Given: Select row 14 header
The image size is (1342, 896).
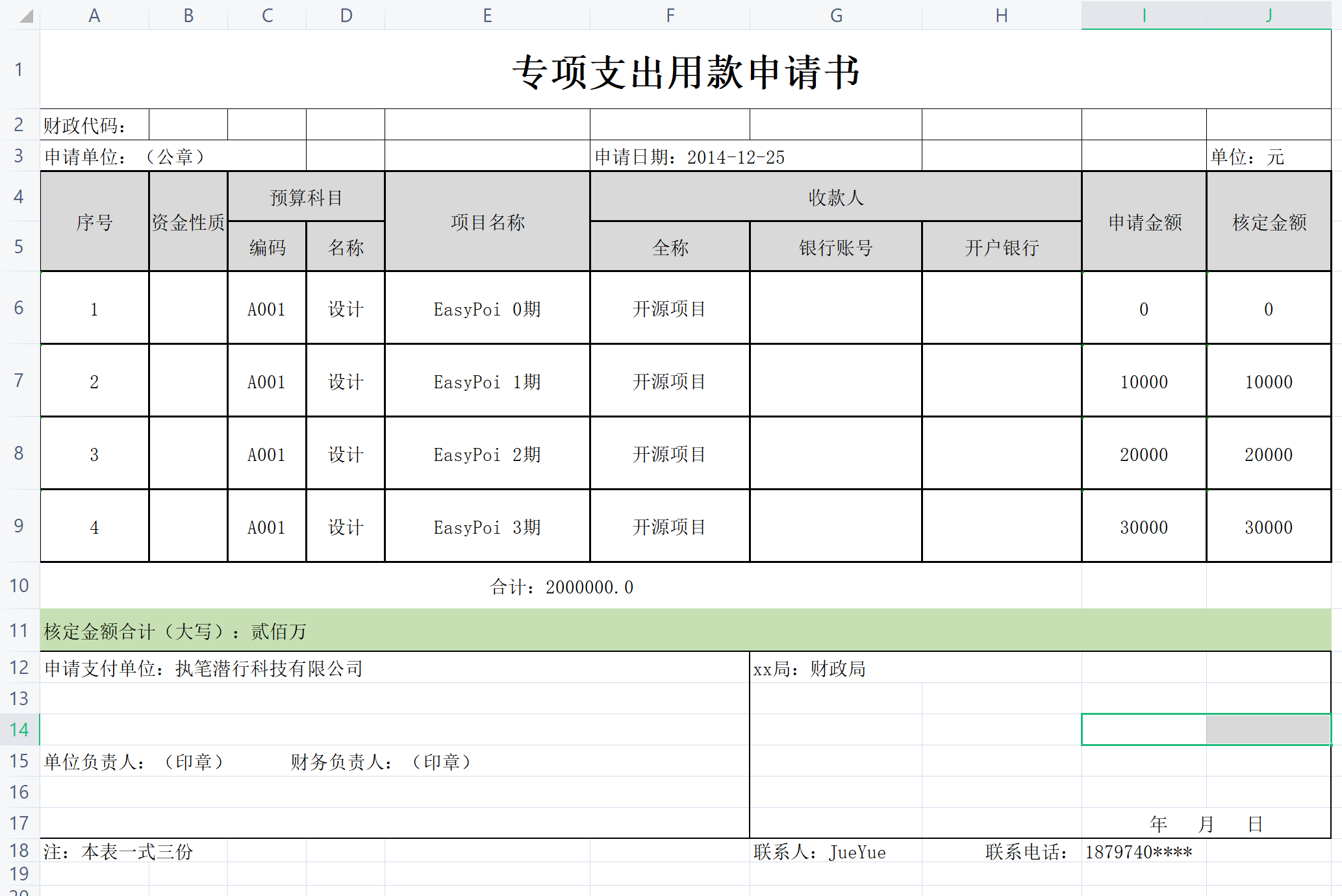Looking at the screenshot, I should tap(19, 730).
